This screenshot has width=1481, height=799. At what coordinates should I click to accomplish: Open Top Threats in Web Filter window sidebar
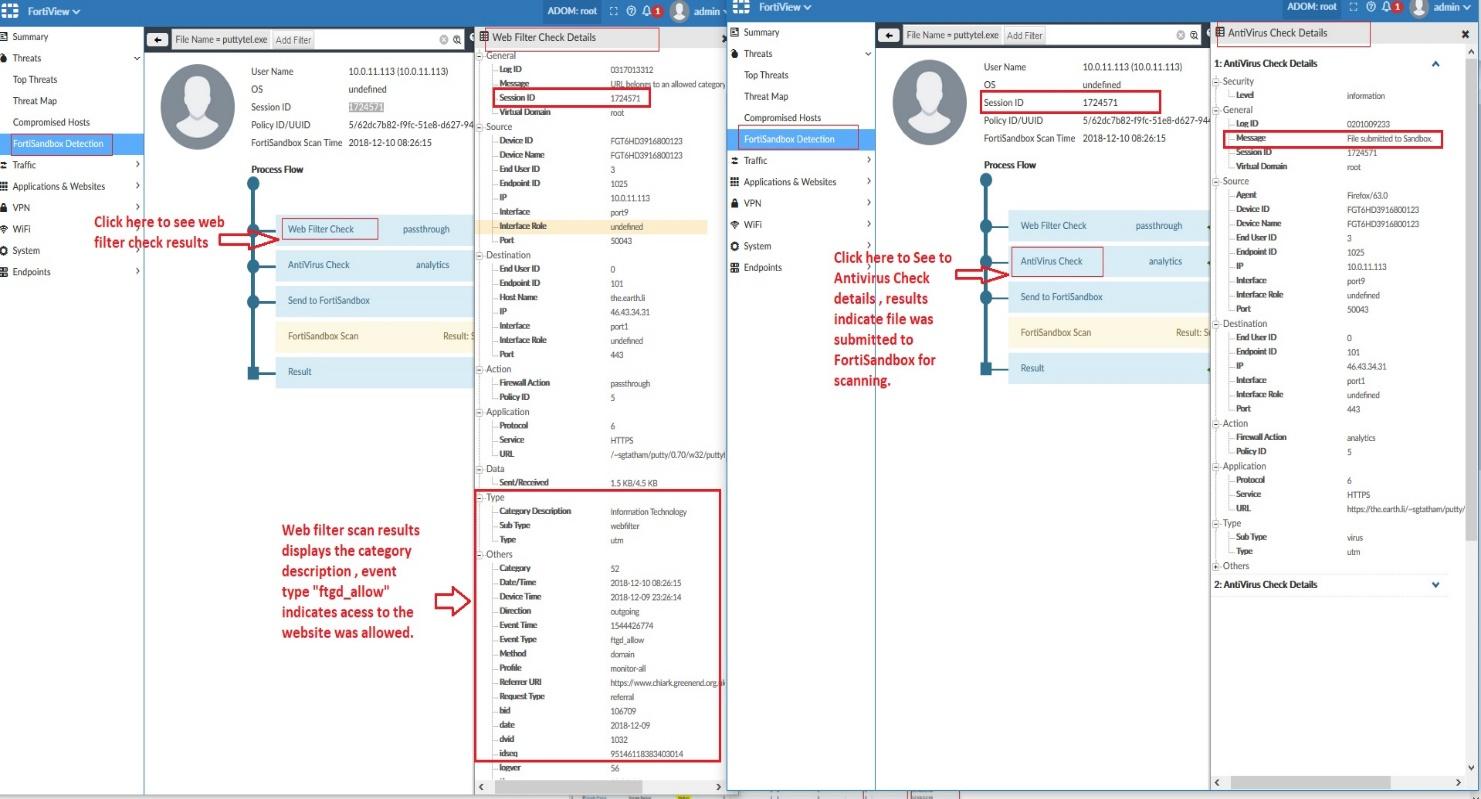point(35,80)
